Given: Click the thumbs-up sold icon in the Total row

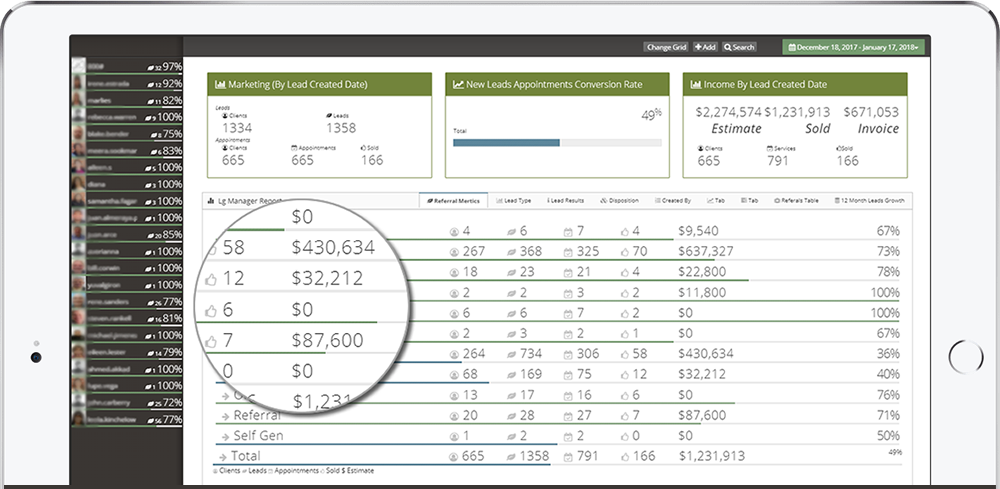Looking at the screenshot, I should (625, 457).
